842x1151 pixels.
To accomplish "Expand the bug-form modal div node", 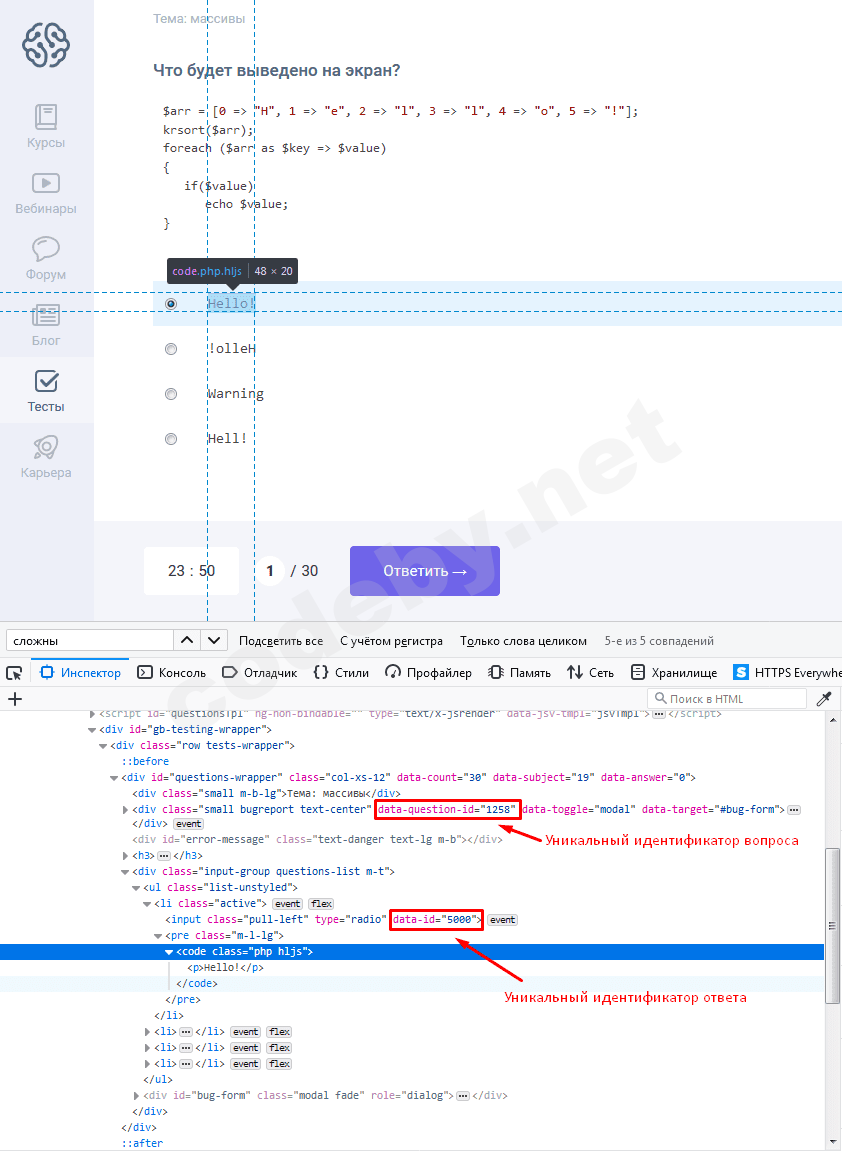I will pyautogui.click(x=136, y=1095).
